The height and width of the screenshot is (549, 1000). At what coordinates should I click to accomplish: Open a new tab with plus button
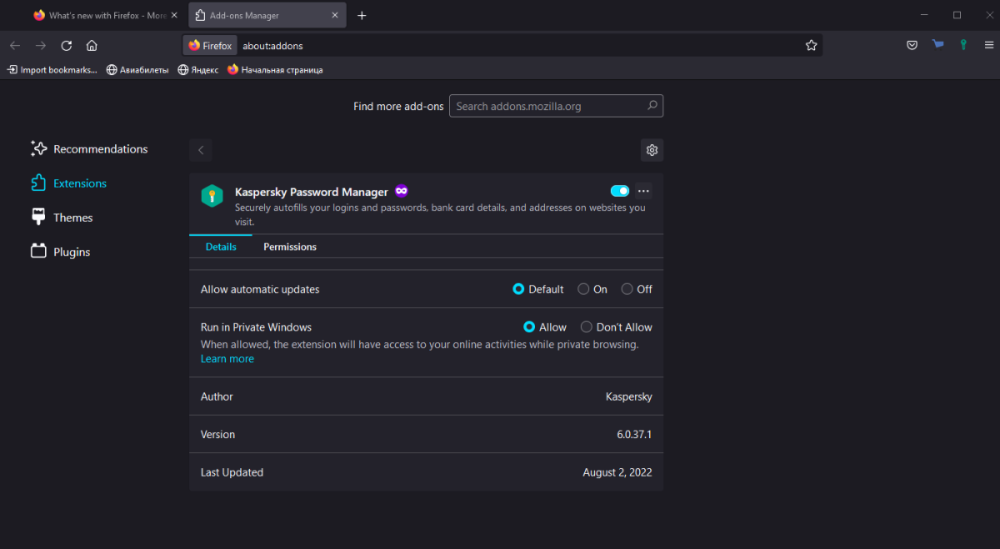click(362, 15)
